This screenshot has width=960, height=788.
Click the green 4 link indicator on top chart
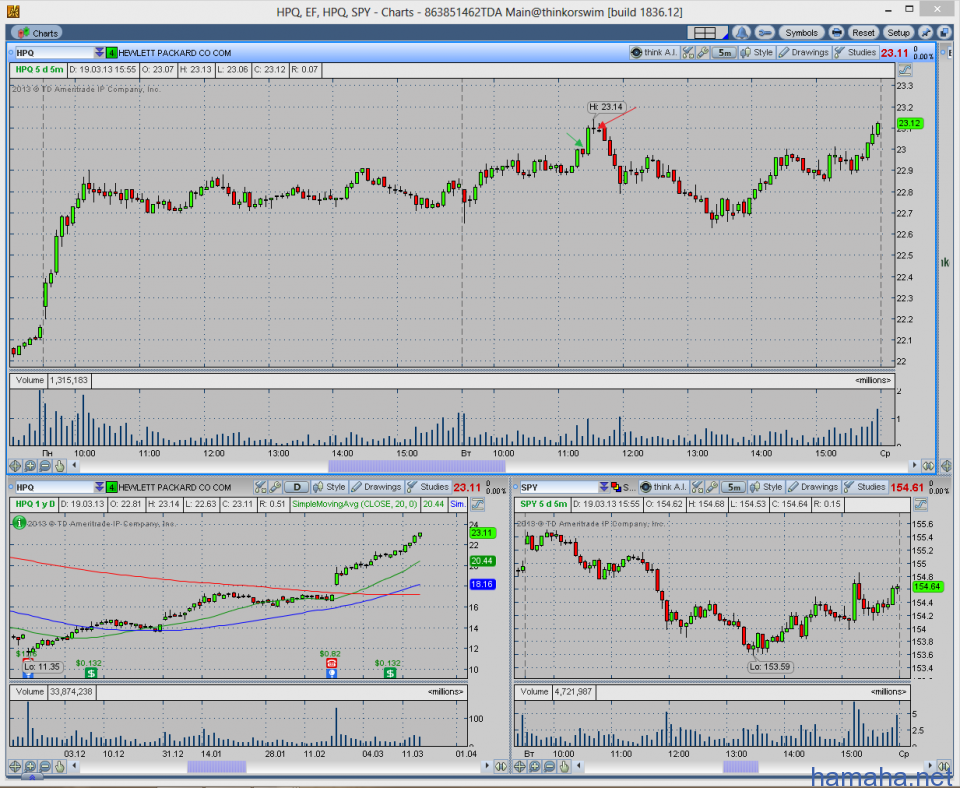(x=111, y=53)
